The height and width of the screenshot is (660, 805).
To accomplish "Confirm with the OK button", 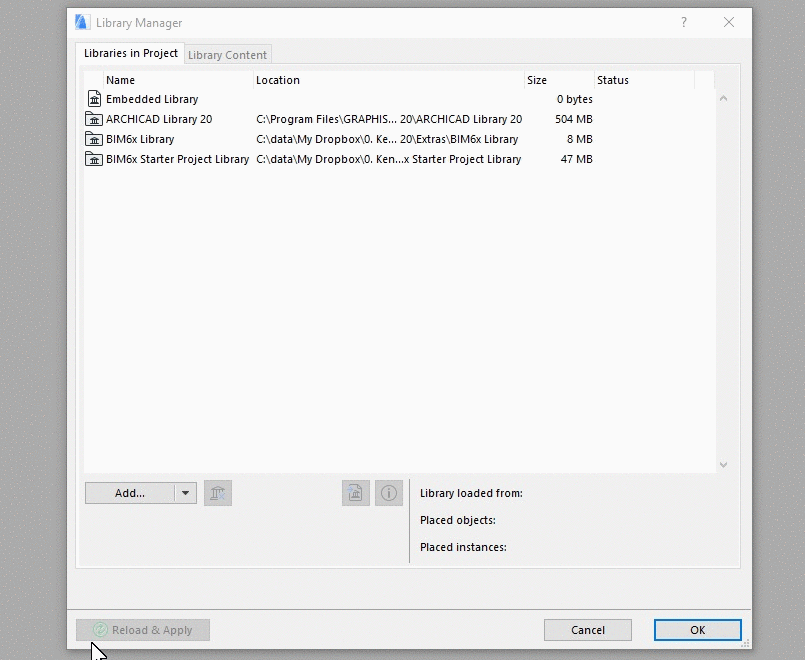I will pyautogui.click(x=698, y=630).
